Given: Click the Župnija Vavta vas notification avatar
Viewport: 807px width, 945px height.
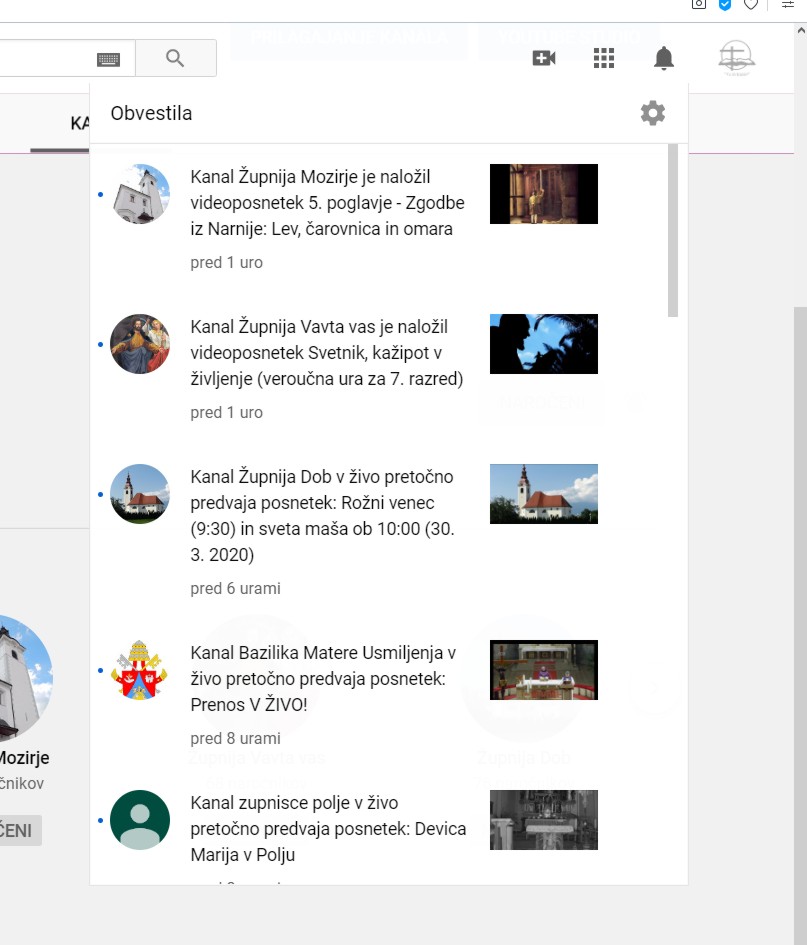Looking at the screenshot, I should point(140,344).
